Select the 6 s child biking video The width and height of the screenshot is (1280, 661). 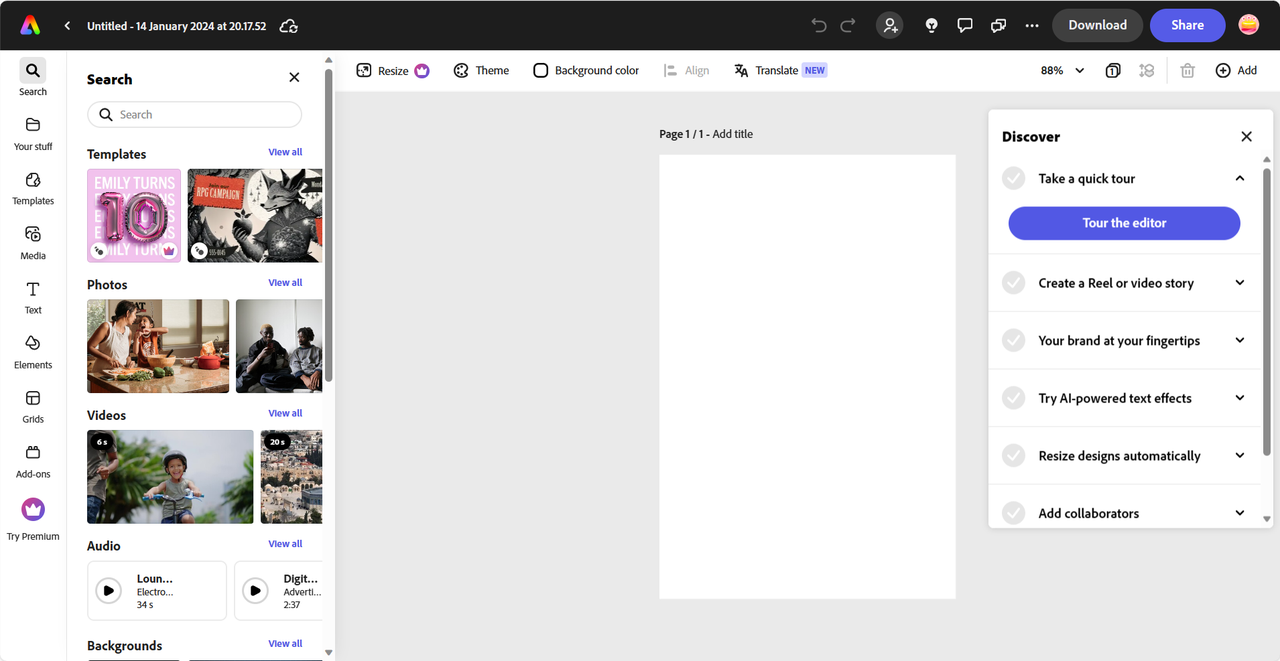170,477
